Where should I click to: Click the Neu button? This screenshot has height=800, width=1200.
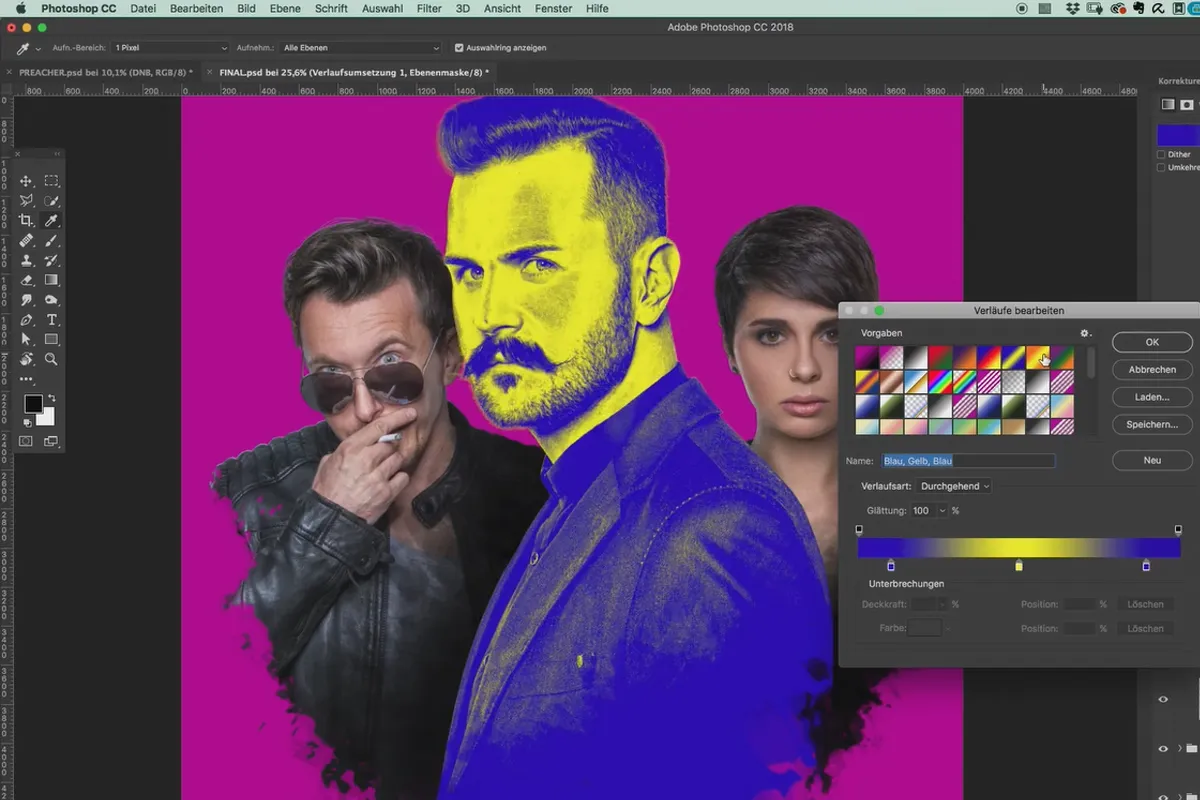coord(1152,460)
